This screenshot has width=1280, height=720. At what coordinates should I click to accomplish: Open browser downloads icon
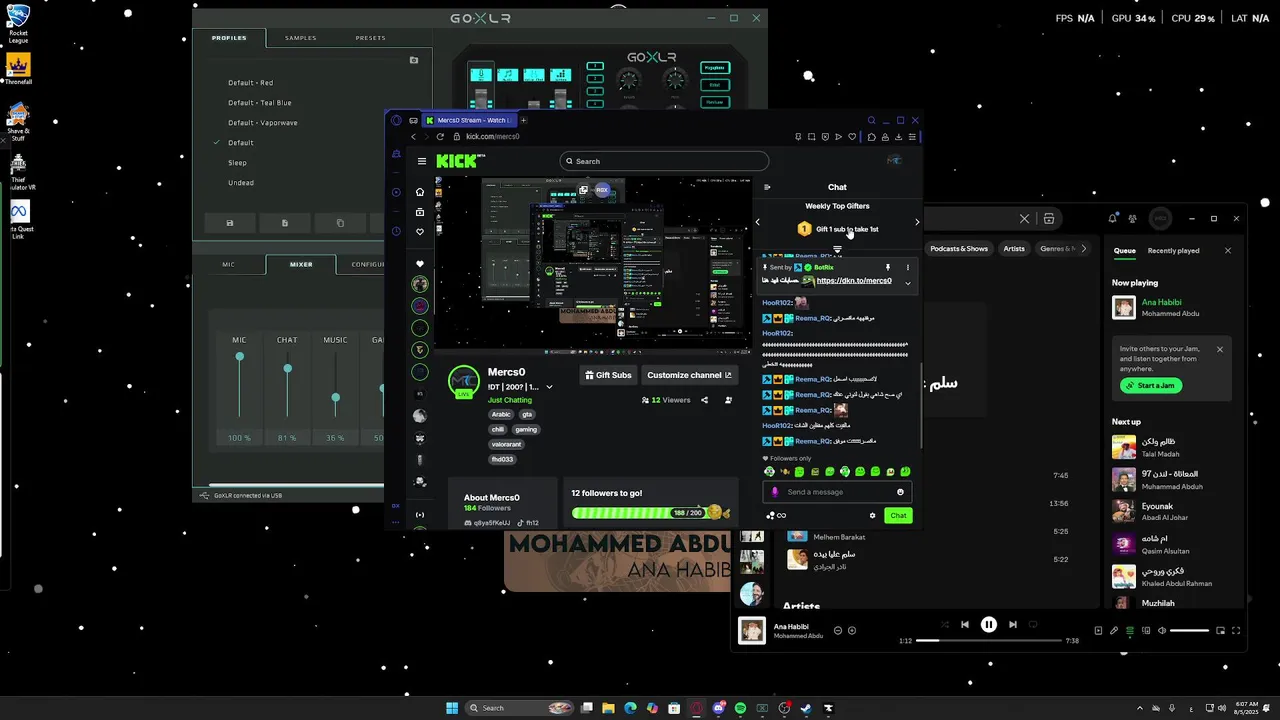[x=898, y=137]
